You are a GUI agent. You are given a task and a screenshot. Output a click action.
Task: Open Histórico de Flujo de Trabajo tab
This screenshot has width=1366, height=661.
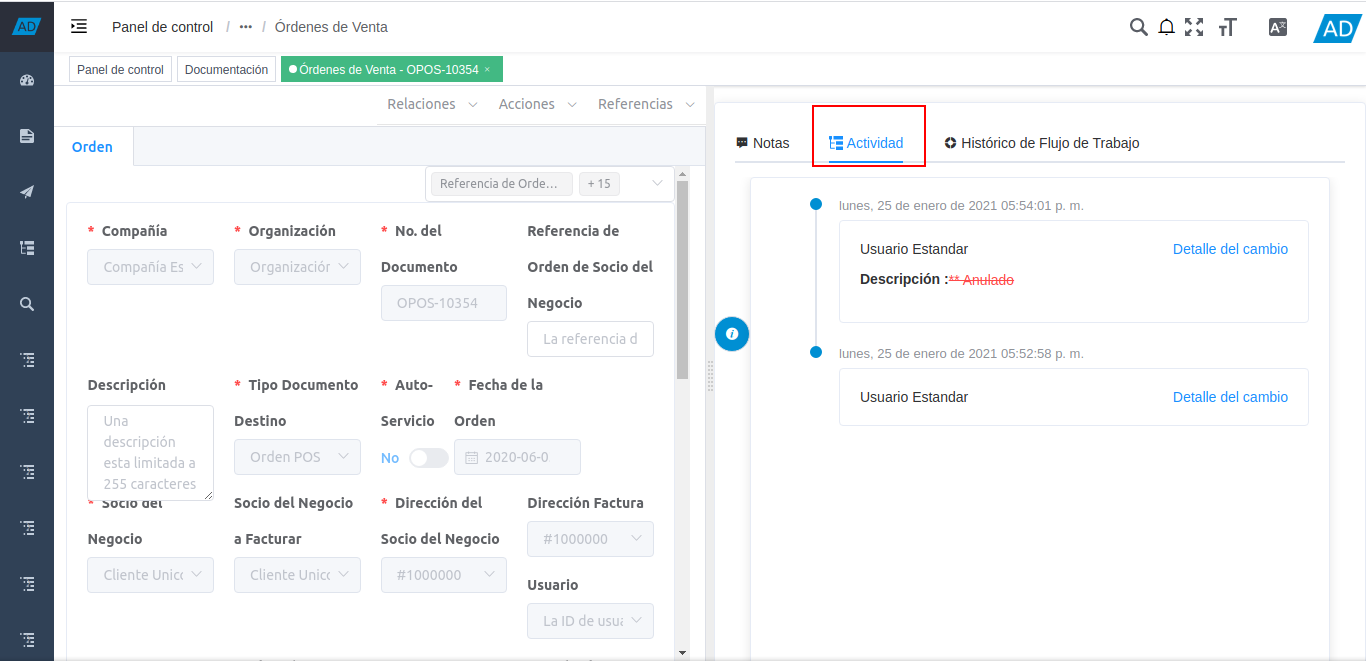click(1042, 143)
